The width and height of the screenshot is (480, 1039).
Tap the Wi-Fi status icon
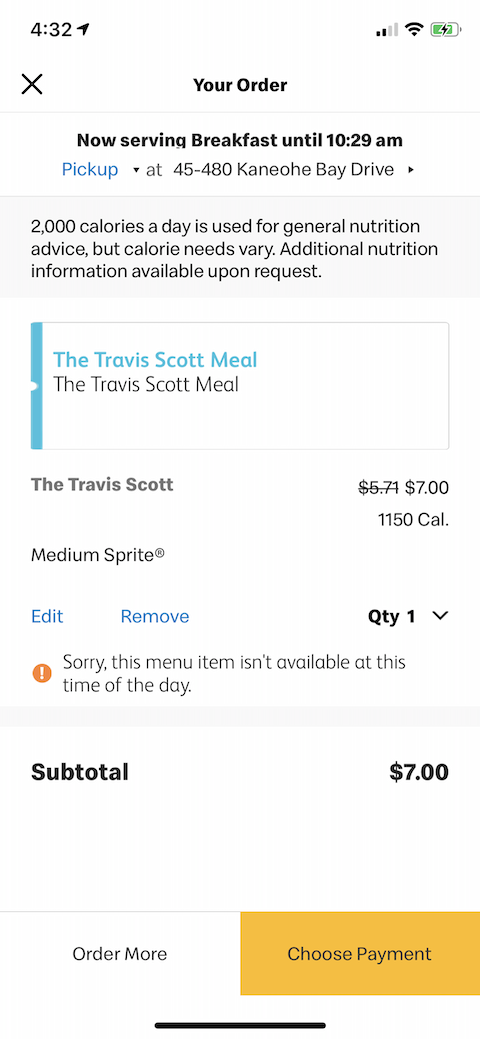[x=414, y=29]
